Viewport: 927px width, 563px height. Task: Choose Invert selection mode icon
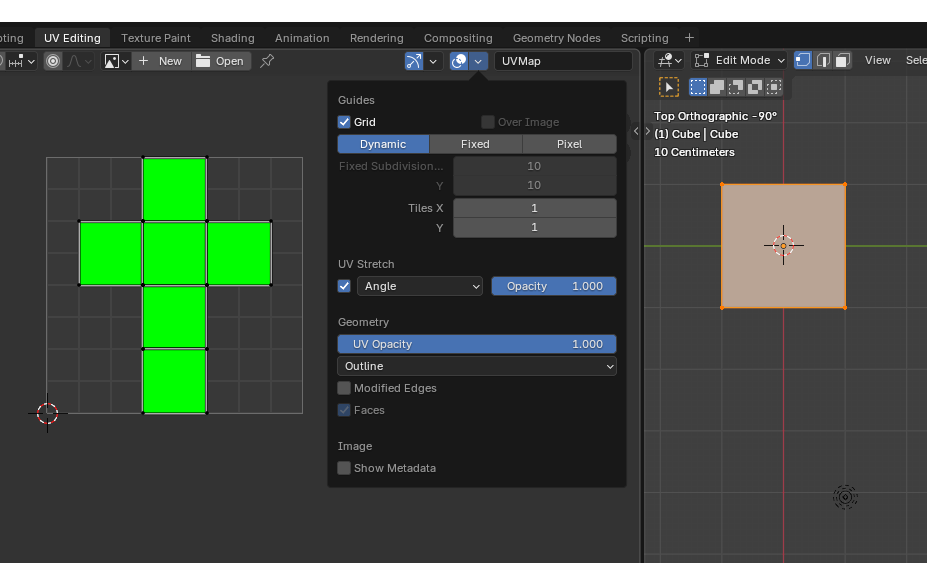point(755,88)
